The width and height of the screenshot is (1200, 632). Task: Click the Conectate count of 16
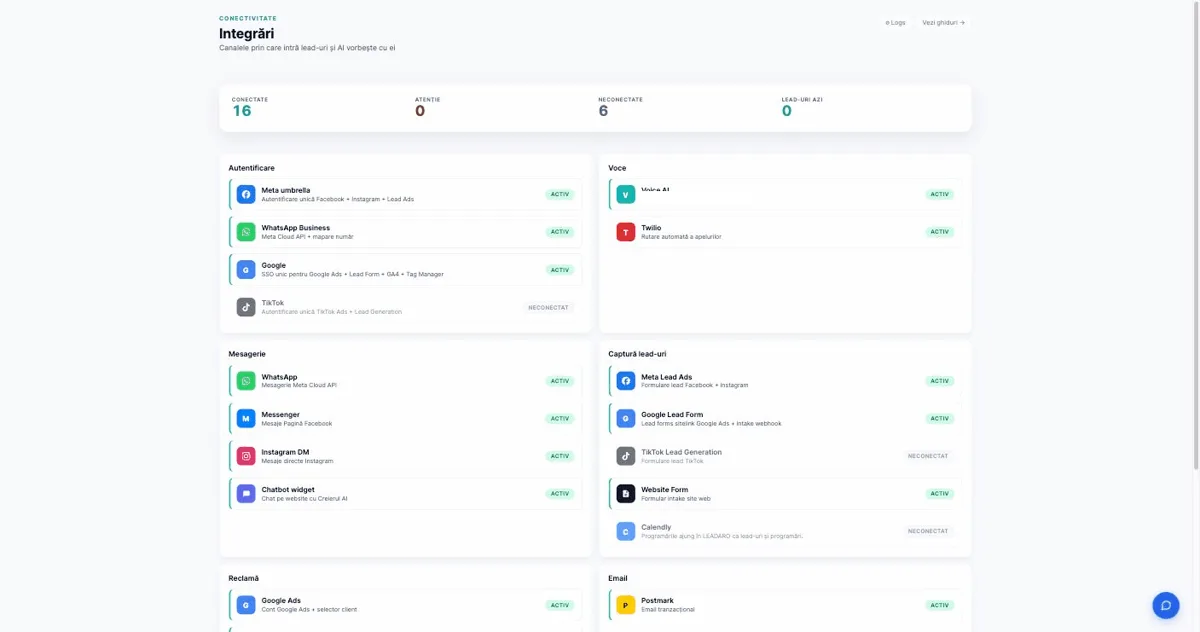tap(242, 111)
